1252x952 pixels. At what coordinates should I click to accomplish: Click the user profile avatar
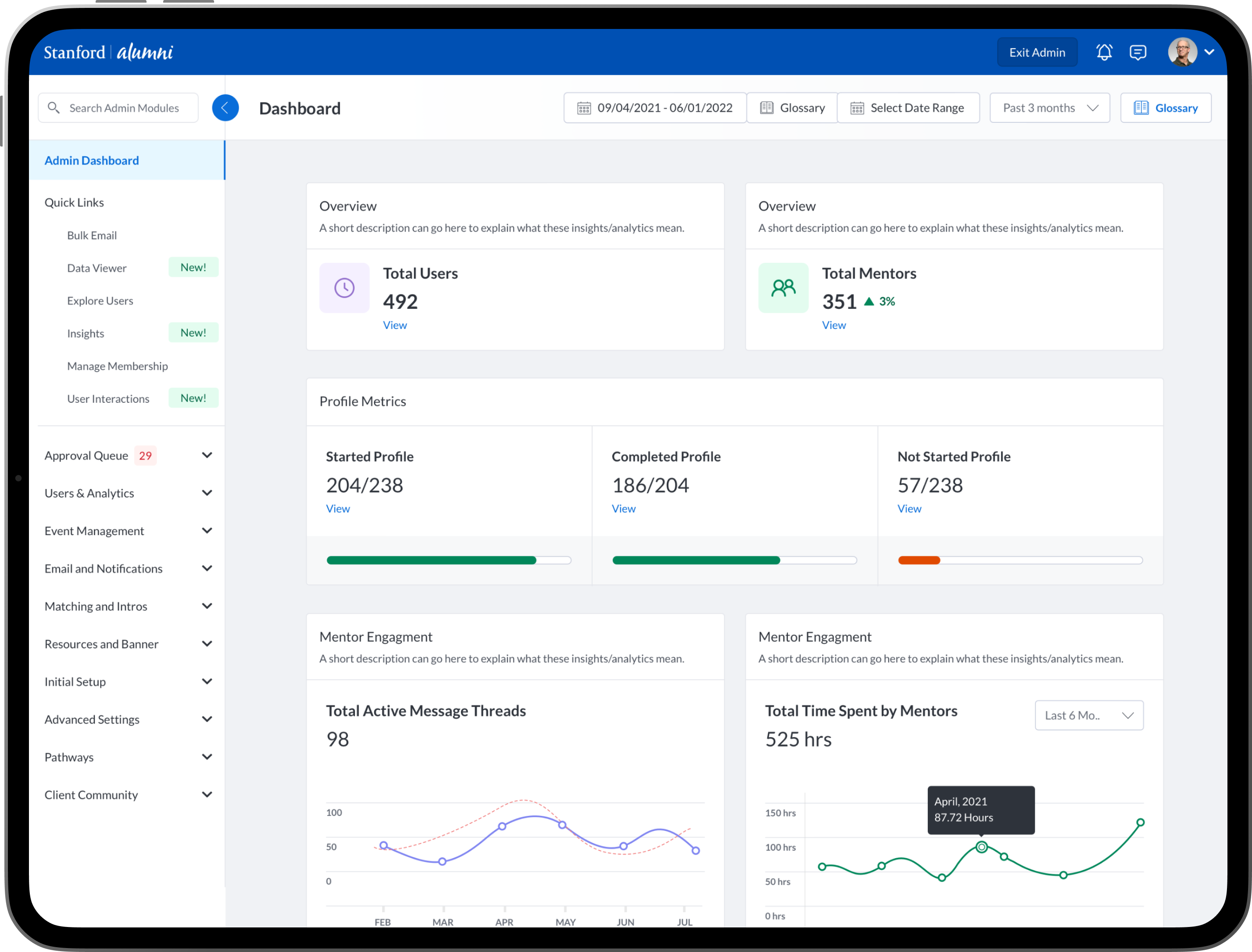(x=1182, y=52)
